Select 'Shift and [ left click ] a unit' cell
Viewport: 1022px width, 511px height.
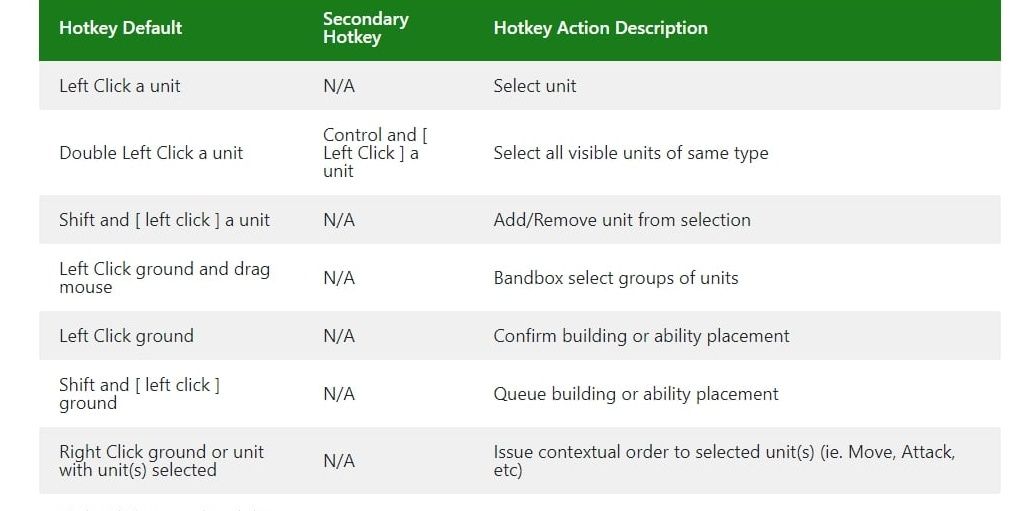164,220
